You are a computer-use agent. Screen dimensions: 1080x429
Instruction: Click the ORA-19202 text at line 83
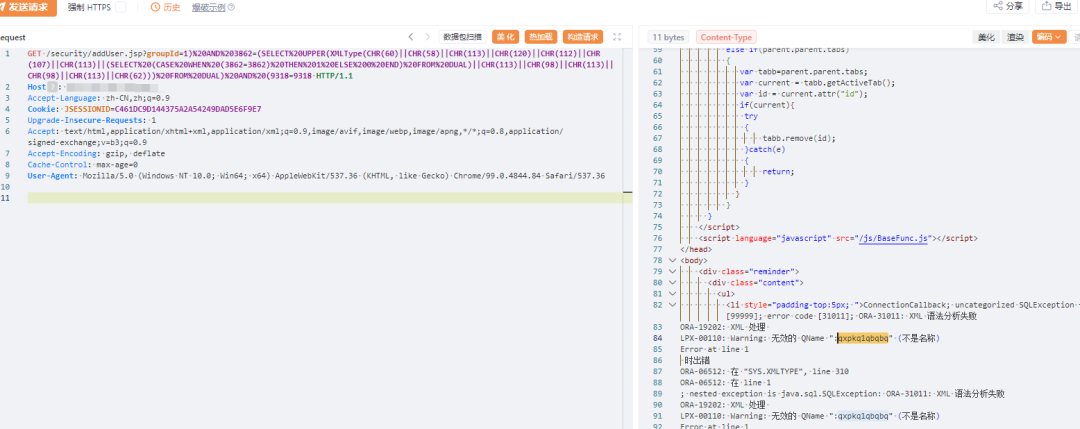pos(723,327)
